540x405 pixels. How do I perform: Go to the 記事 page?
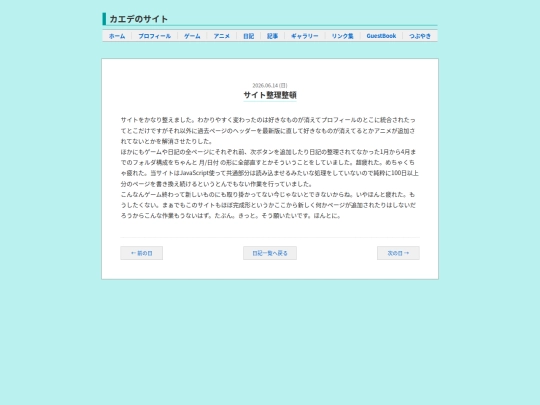click(x=272, y=36)
